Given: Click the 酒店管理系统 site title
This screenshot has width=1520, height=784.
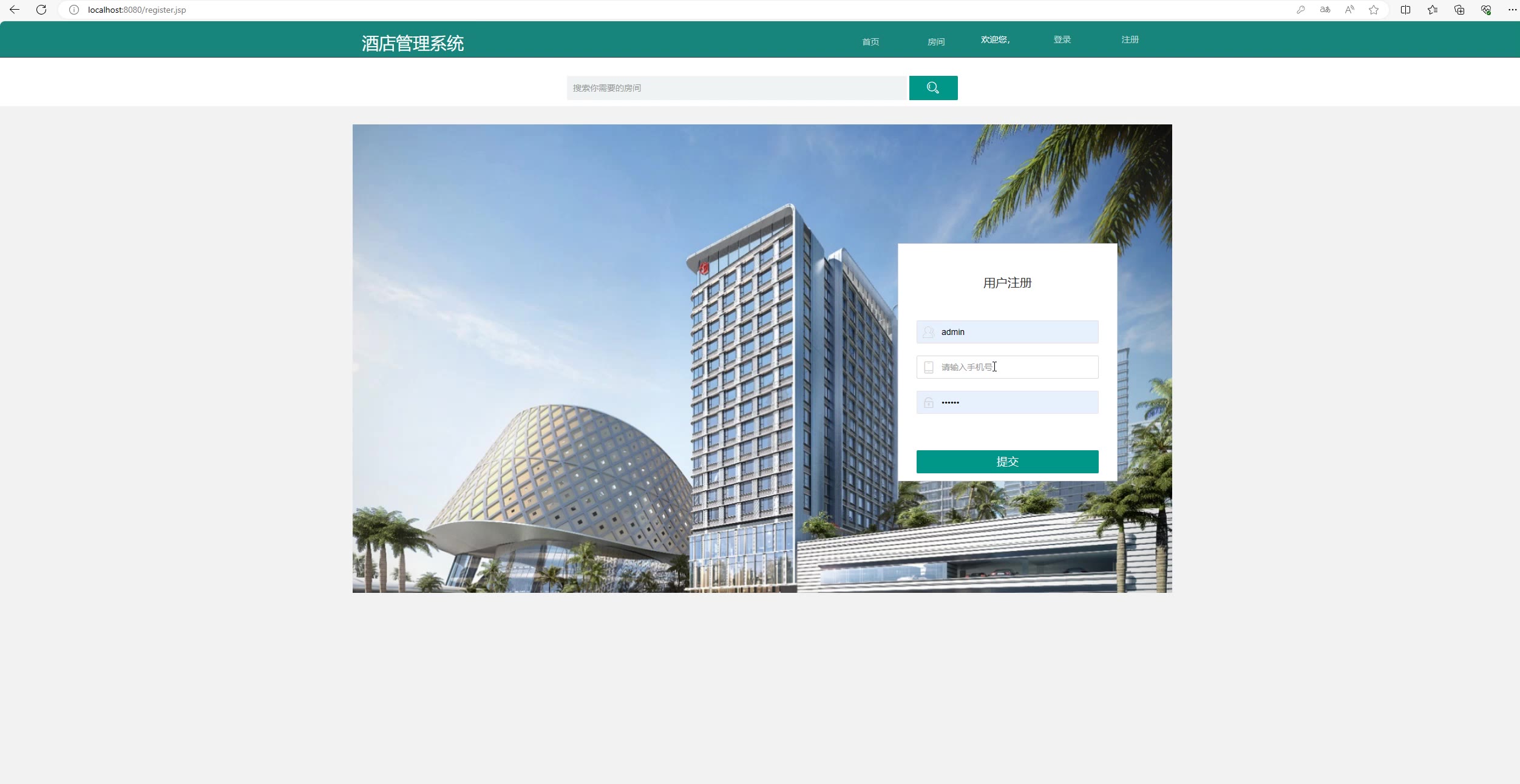Looking at the screenshot, I should point(413,43).
